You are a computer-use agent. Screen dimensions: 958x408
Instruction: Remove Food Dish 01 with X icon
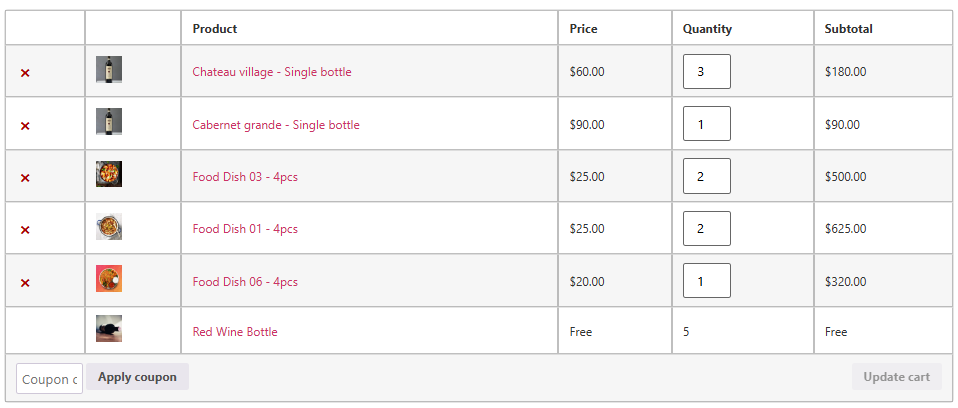click(25, 230)
